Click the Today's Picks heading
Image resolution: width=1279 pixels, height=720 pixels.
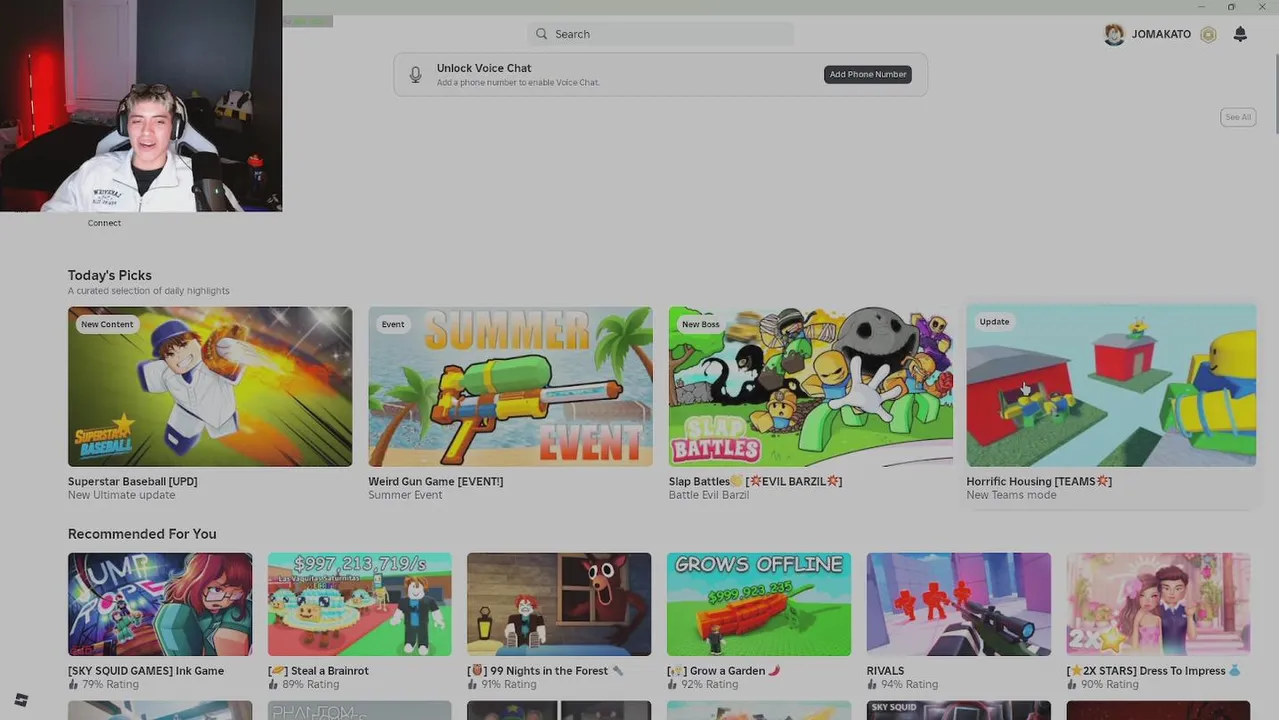click(110, 275)
